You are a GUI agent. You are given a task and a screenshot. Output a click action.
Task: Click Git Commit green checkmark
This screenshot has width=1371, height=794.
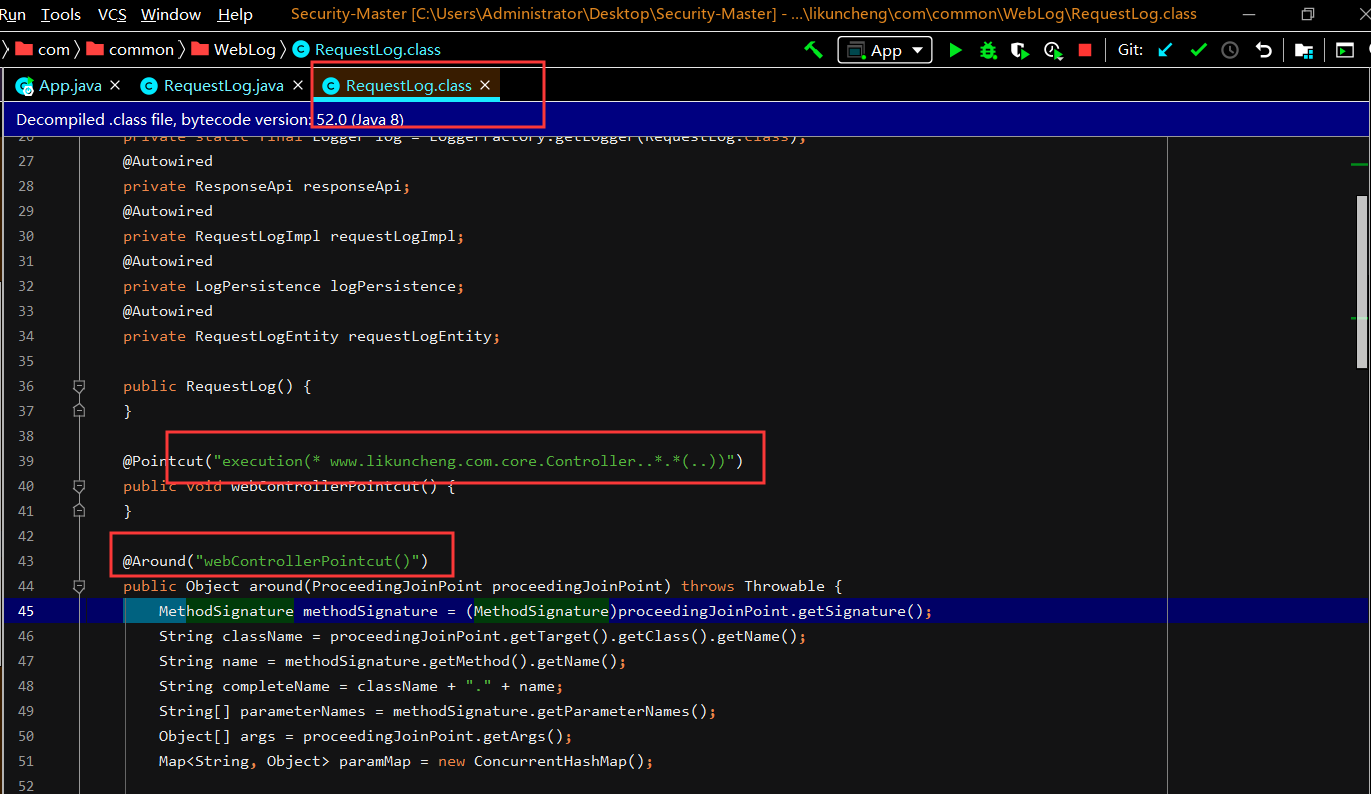click(x=1198, y=50)
